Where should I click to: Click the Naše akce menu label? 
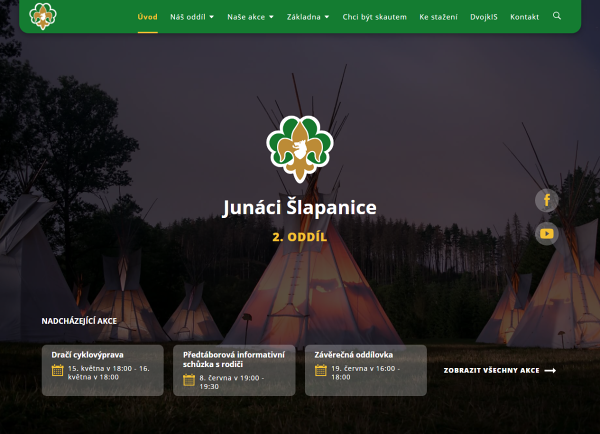coord(246,17)
